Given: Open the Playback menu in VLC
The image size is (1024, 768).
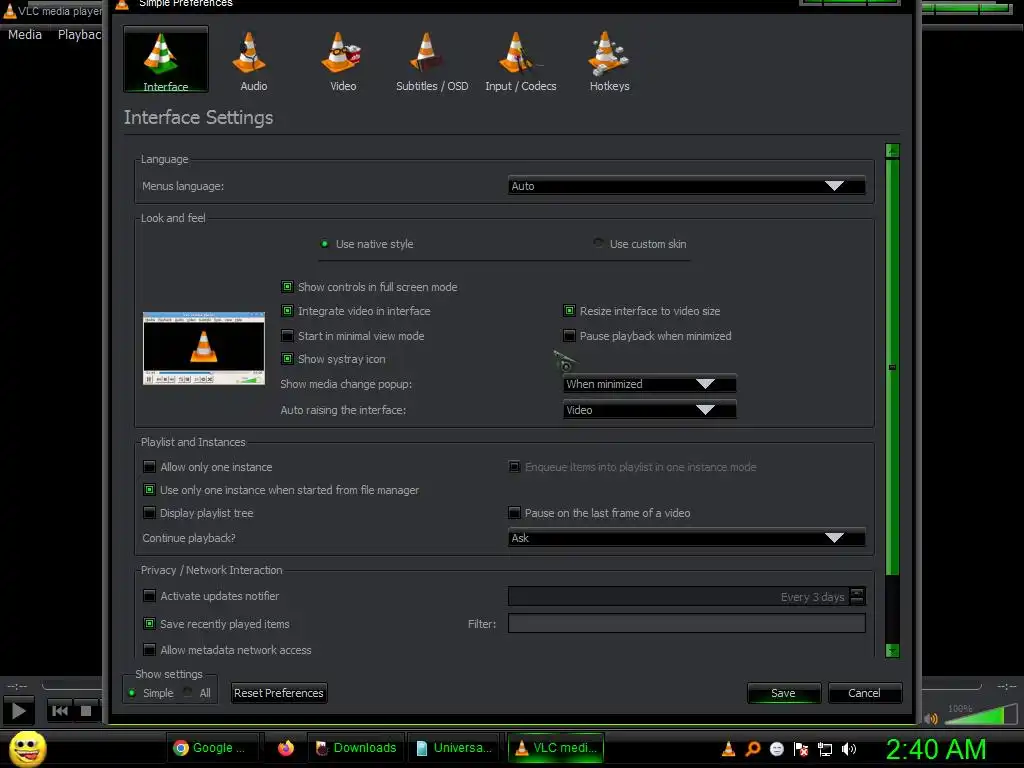Looking at the screenshot, I should click(x=79, y=35).
